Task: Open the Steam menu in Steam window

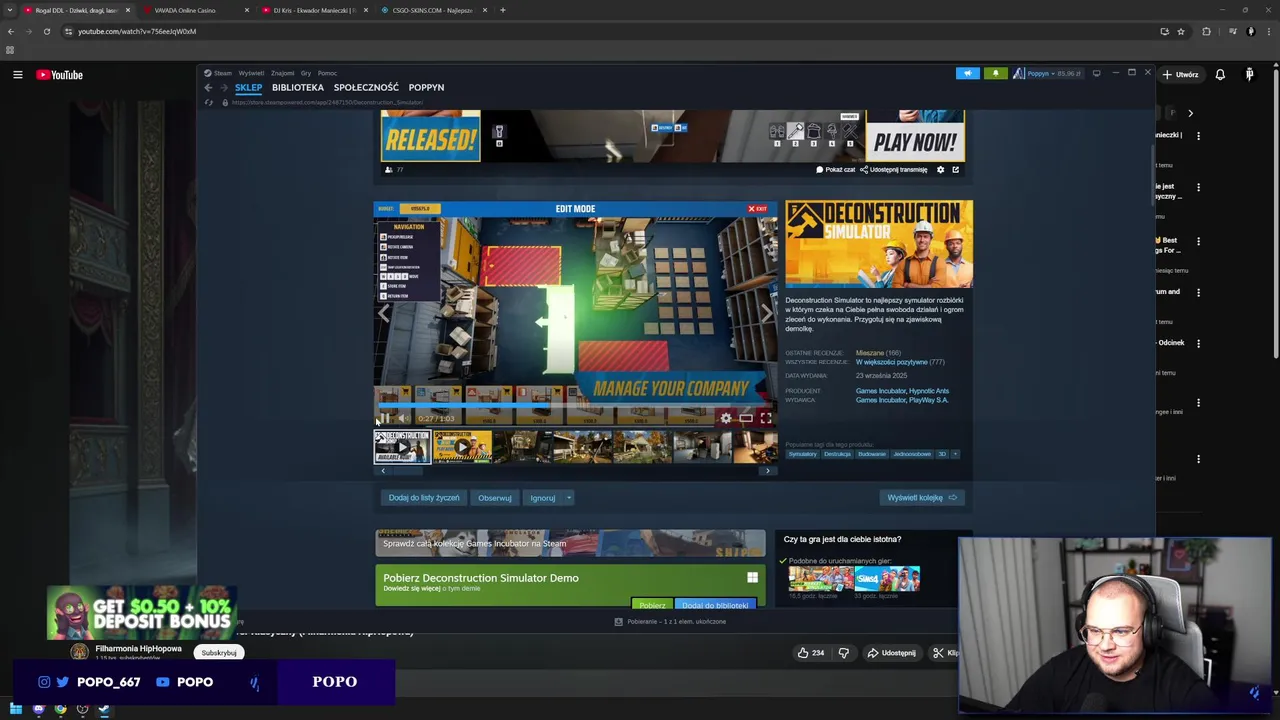Action: pos(218,73)
